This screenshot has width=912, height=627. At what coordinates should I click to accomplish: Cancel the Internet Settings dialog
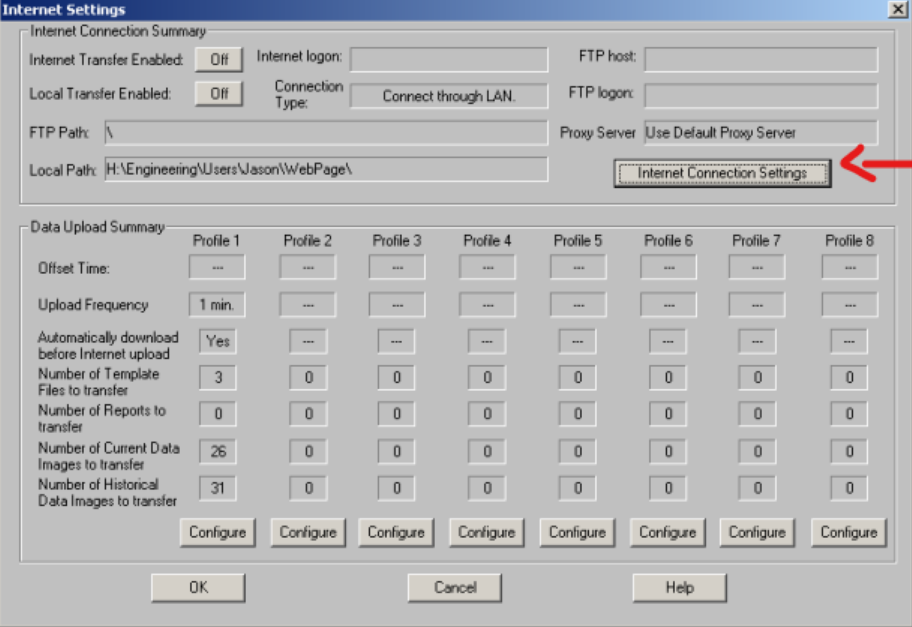click(455, 587)
